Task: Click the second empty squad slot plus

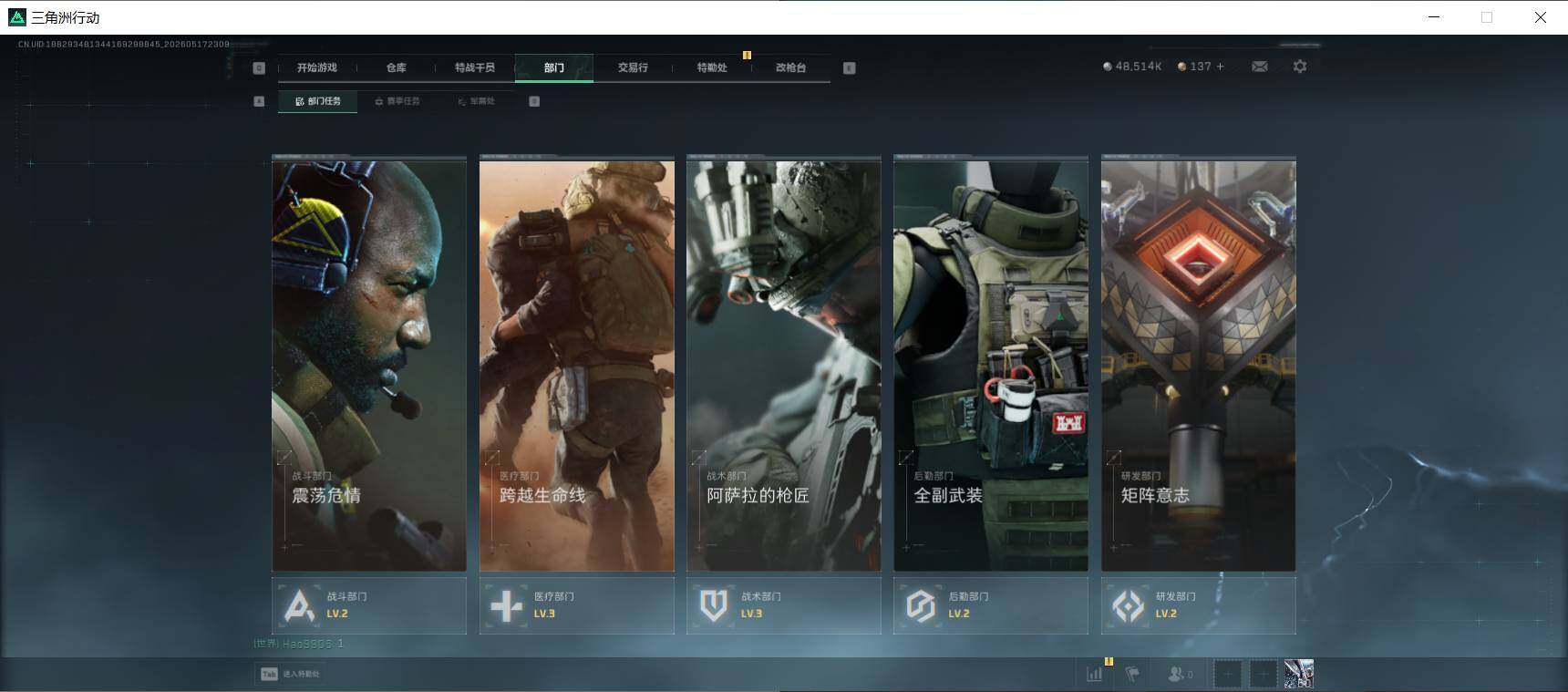Action: [x=1264, y=674]
